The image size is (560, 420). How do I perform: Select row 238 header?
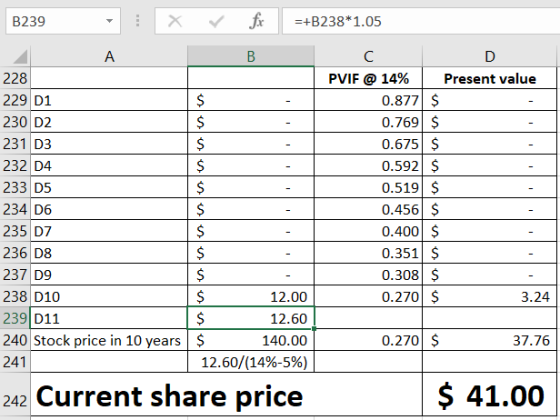coord(15,296)
